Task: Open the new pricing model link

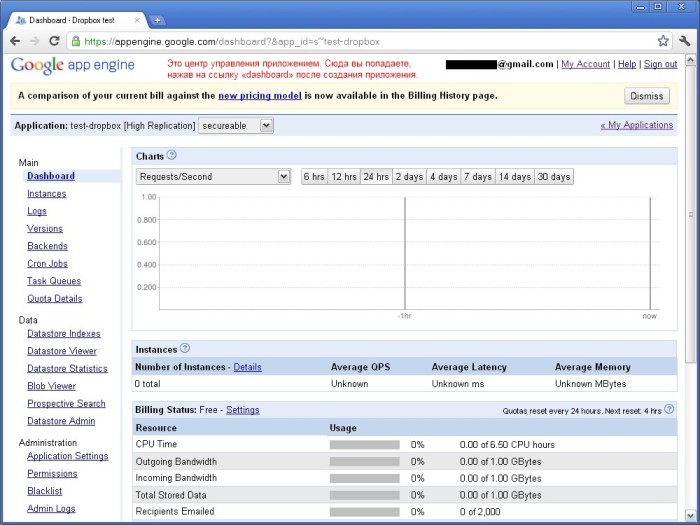Action: pos(260,96)
